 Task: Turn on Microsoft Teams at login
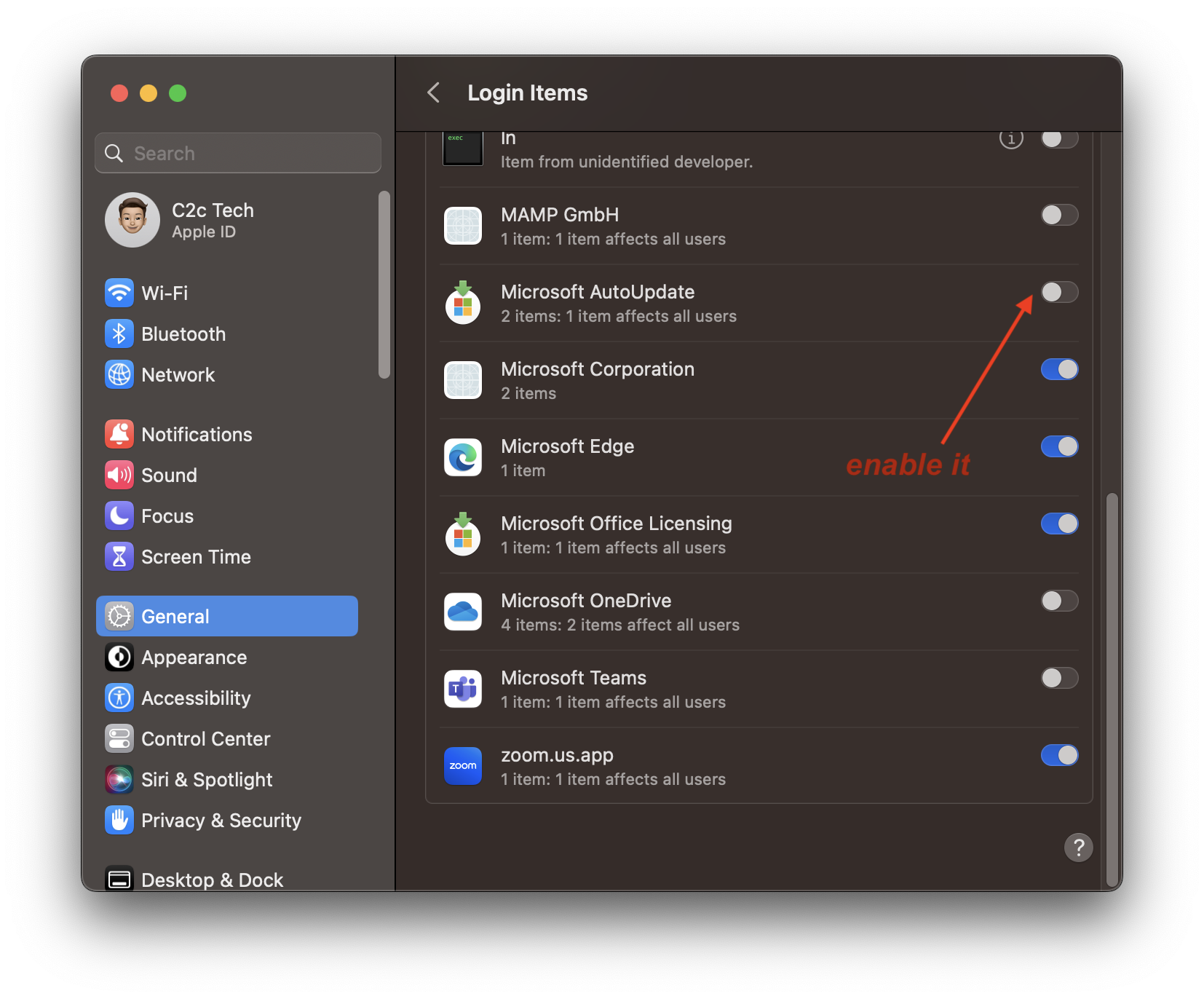pyautogui.click(x=1060, y=678)
